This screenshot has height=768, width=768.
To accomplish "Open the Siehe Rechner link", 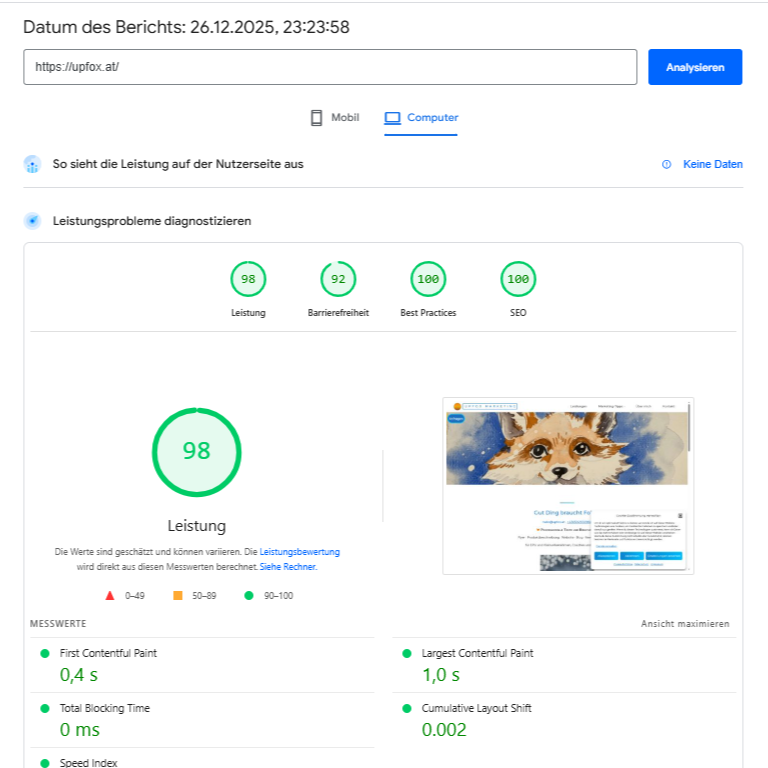I will 288,566.
